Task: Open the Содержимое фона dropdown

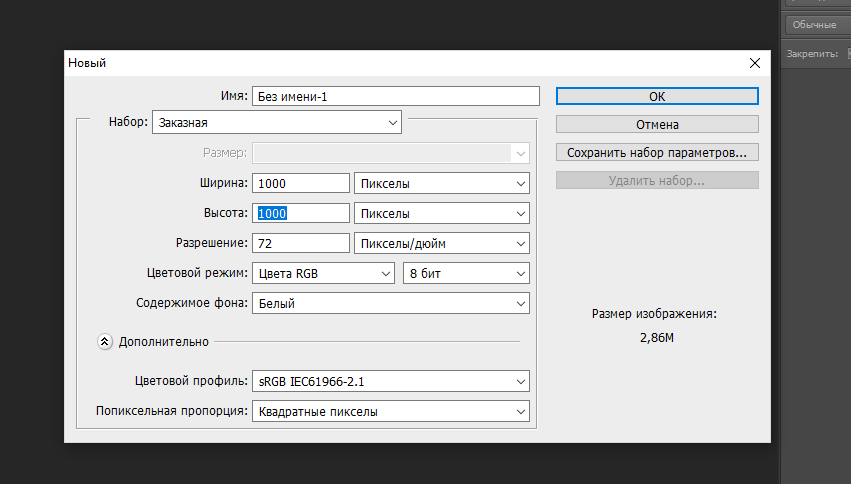Action: [391, 303]
